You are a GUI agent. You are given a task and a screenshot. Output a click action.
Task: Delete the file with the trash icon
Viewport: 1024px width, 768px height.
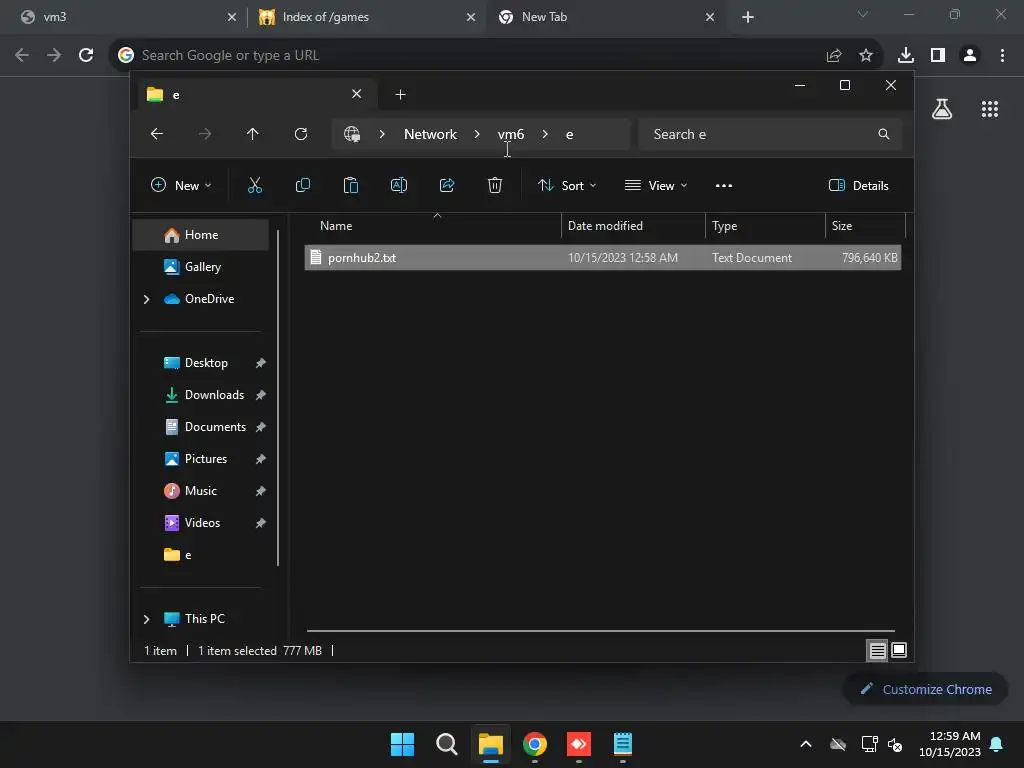tap(494, 185)
